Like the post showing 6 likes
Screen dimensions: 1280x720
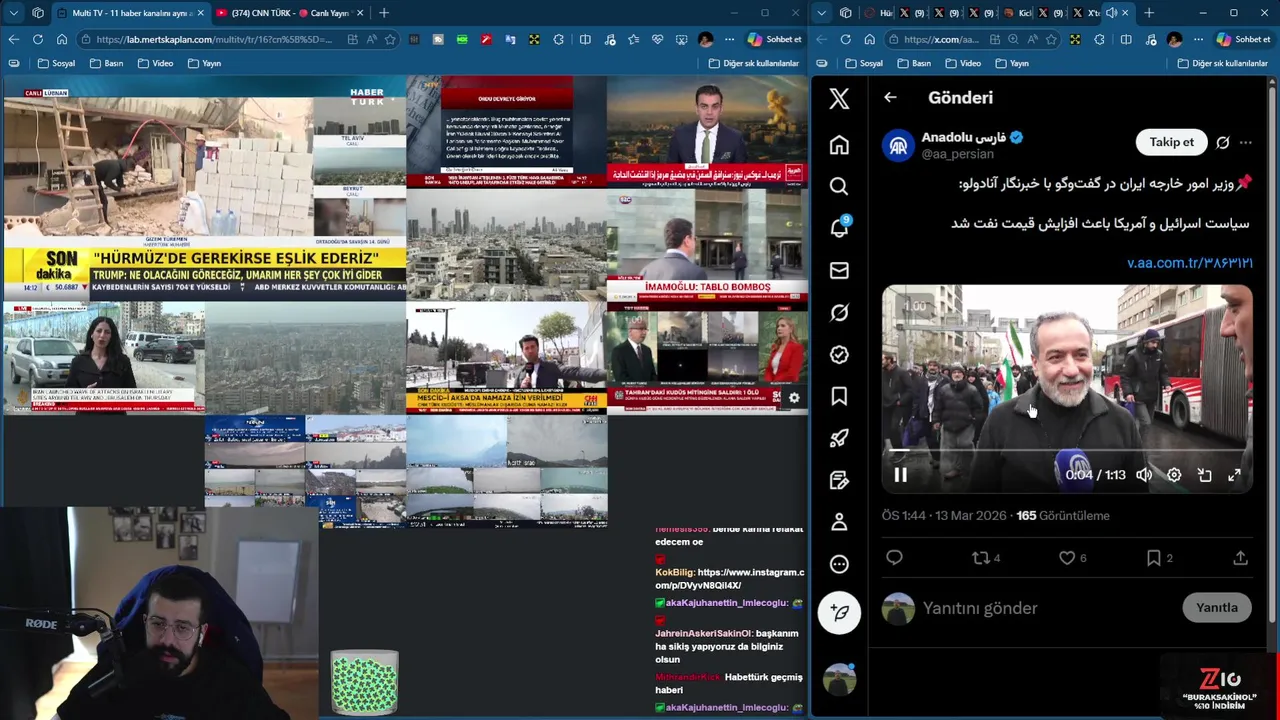coord(1072,558)
